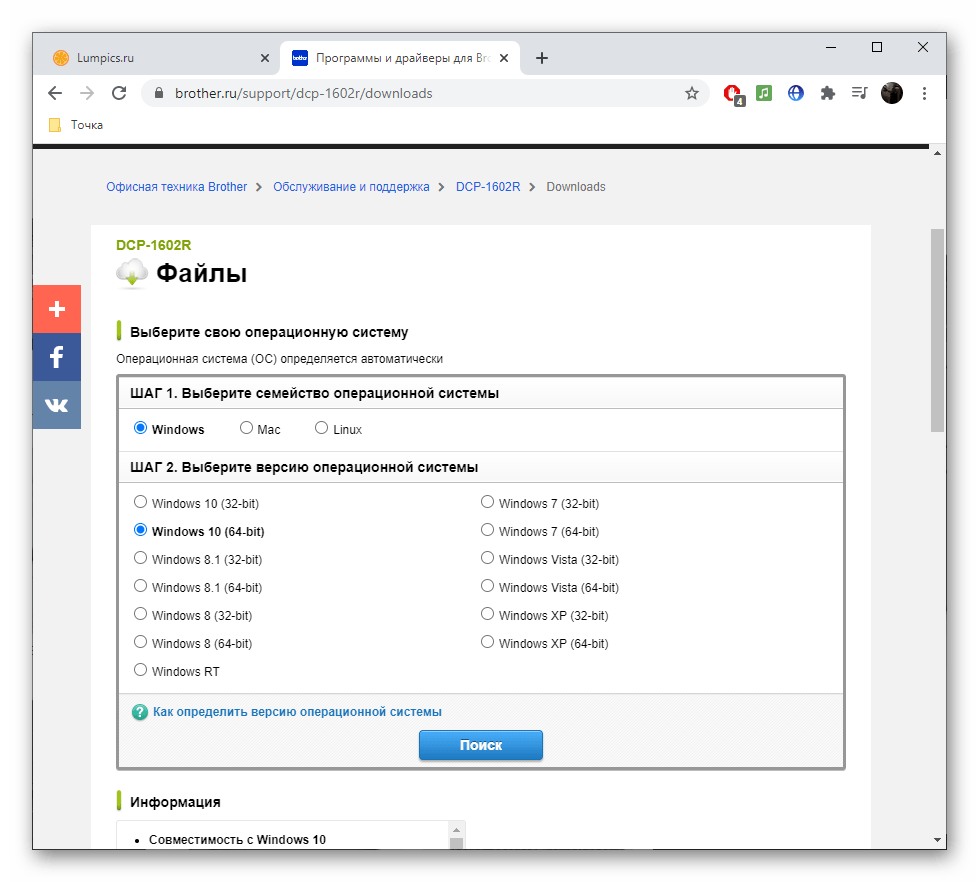The width and height of the screenshot is (979, 882).
Task: Go back with the browser back arrow
Action: click(x=55, y=93)
